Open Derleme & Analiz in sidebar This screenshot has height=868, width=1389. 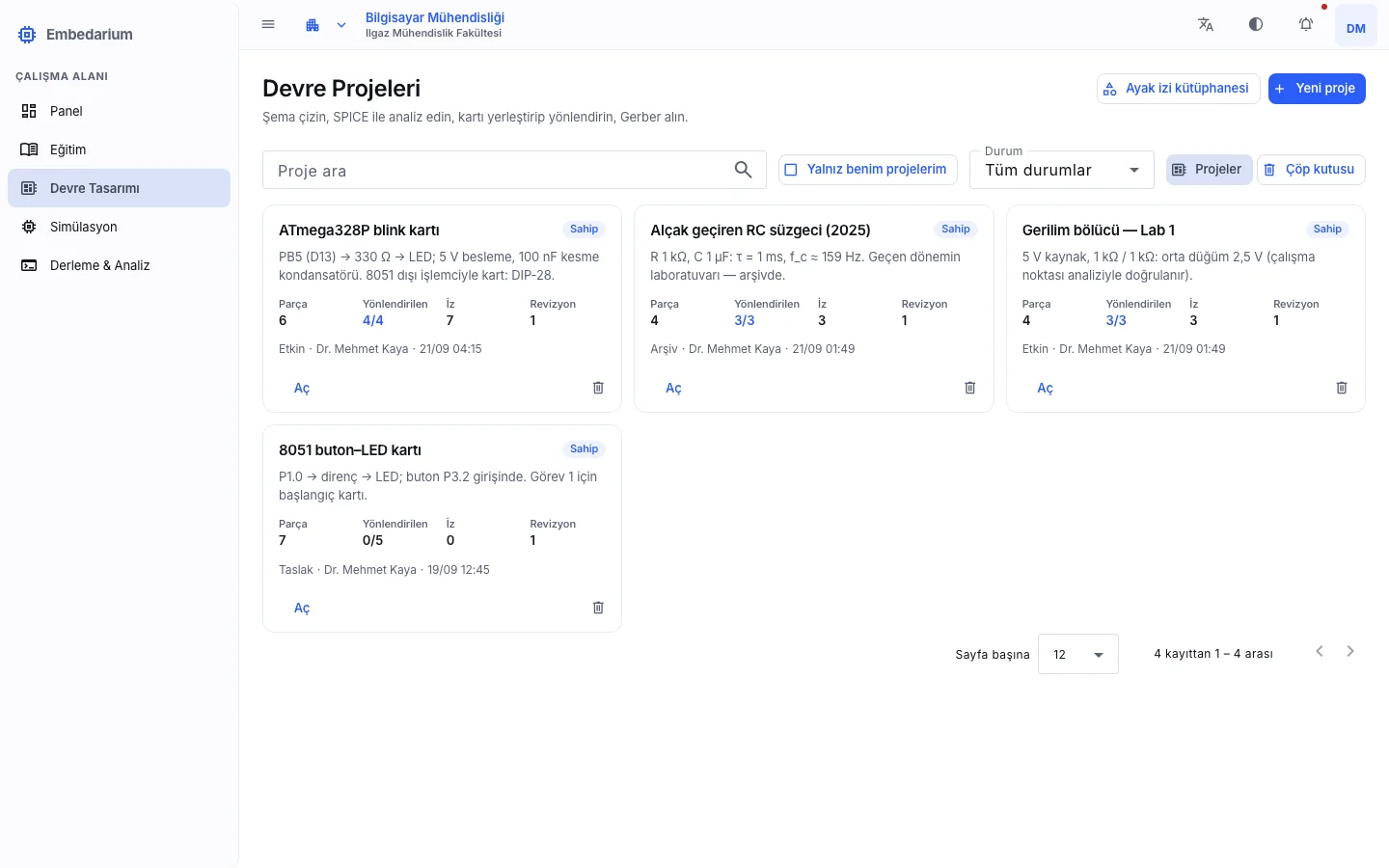tap(119, 265)
